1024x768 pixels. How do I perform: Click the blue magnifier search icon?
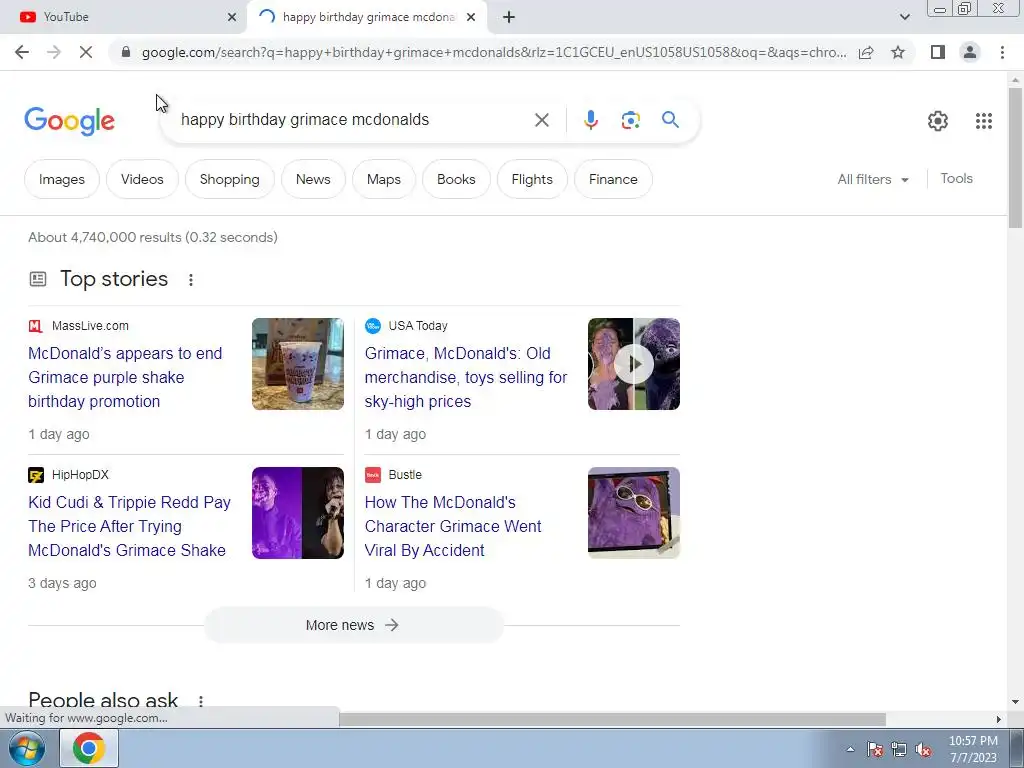click(x=670, y=120)
